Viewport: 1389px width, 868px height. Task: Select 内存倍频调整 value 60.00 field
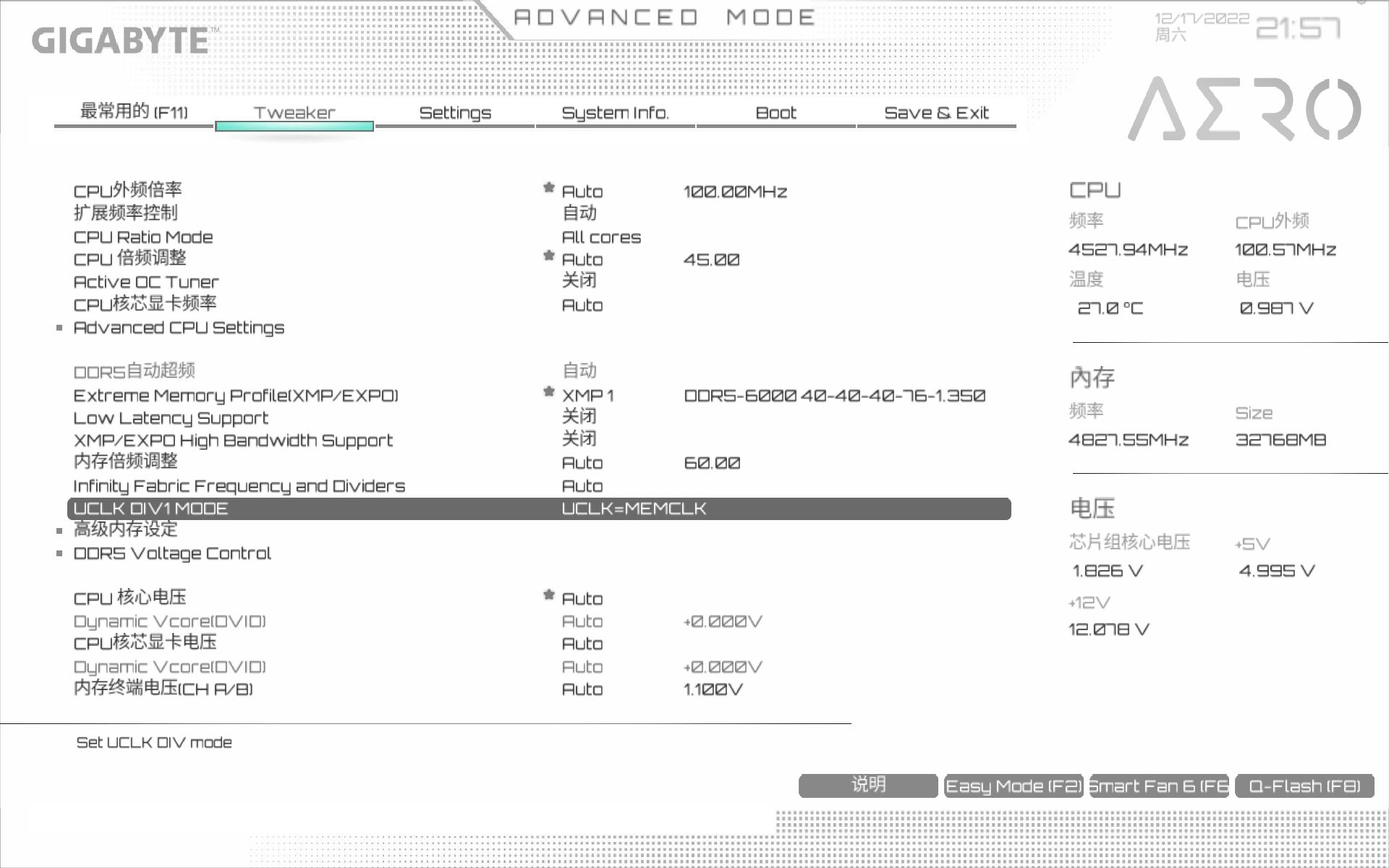[x=712, y=463]
